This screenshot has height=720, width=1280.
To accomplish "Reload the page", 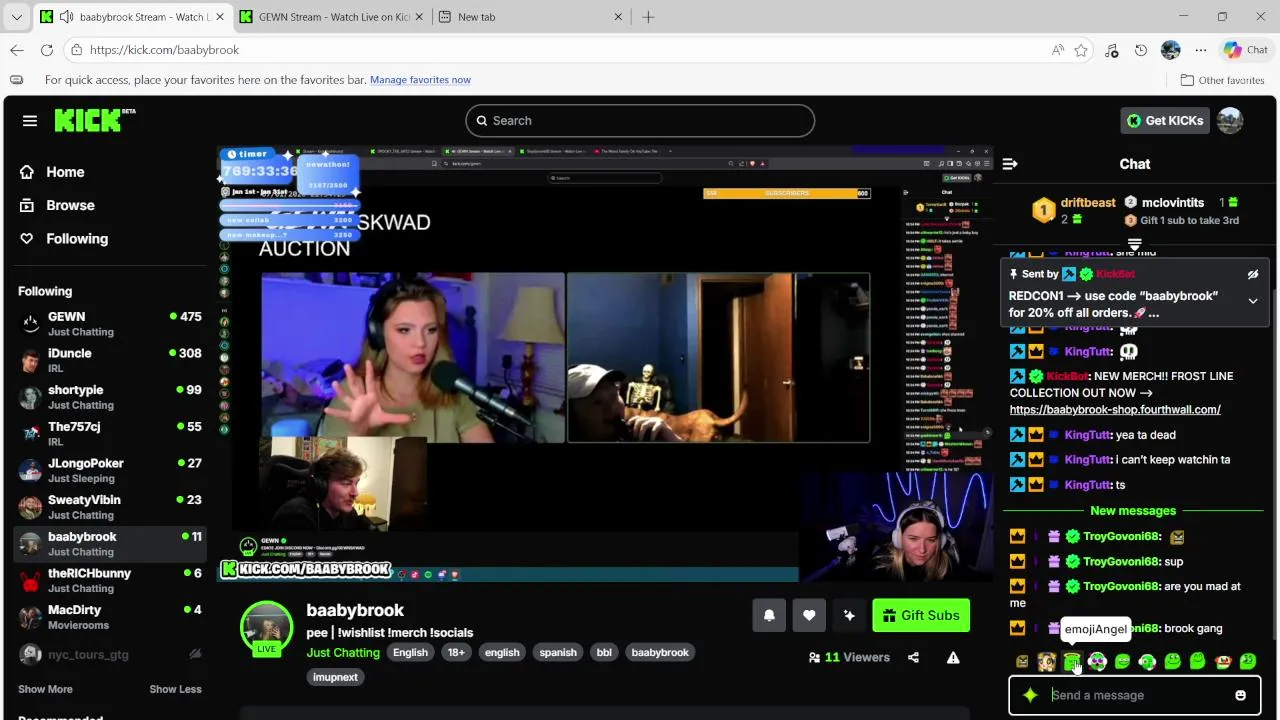I will point(47,50).
